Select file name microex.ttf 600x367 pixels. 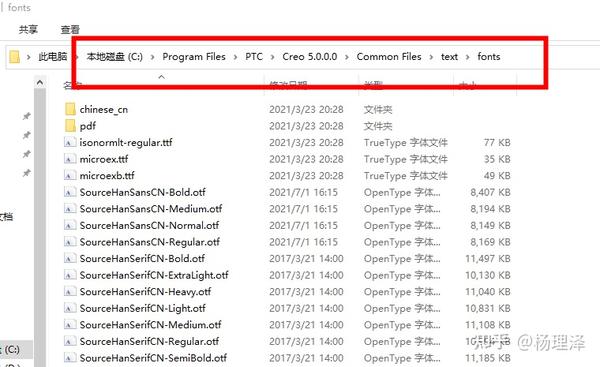tap(104, 159)
